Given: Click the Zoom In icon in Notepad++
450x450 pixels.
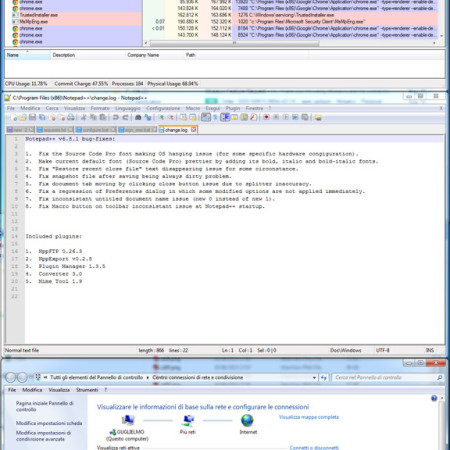Looking at the screenshot, I should click(161, 117).
